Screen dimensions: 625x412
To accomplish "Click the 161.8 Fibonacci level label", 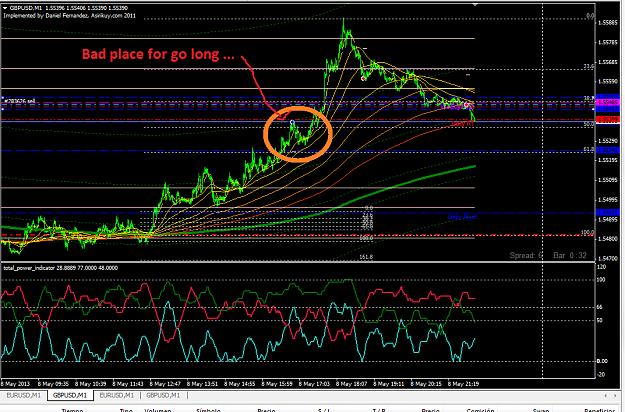I will (366, 257).
